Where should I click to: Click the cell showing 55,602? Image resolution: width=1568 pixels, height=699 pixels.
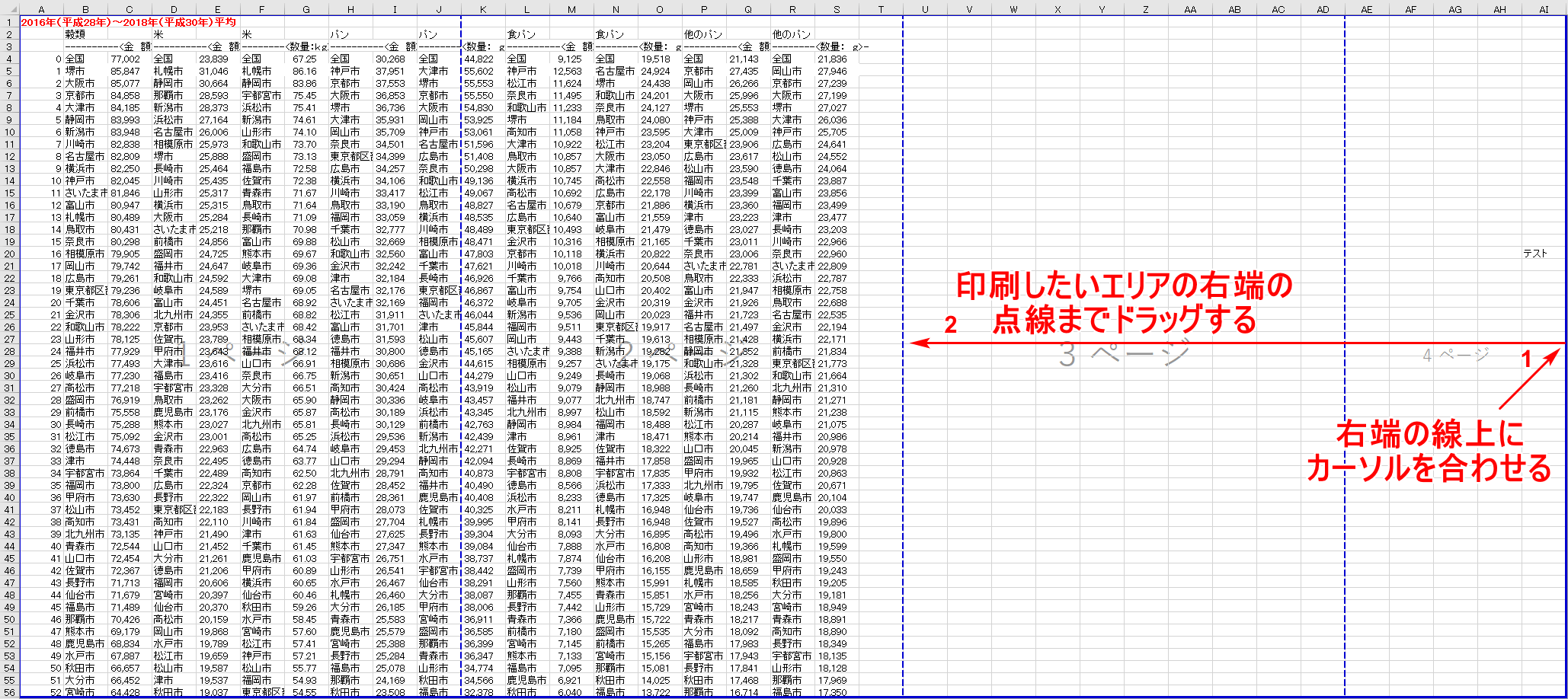[483, 71]
